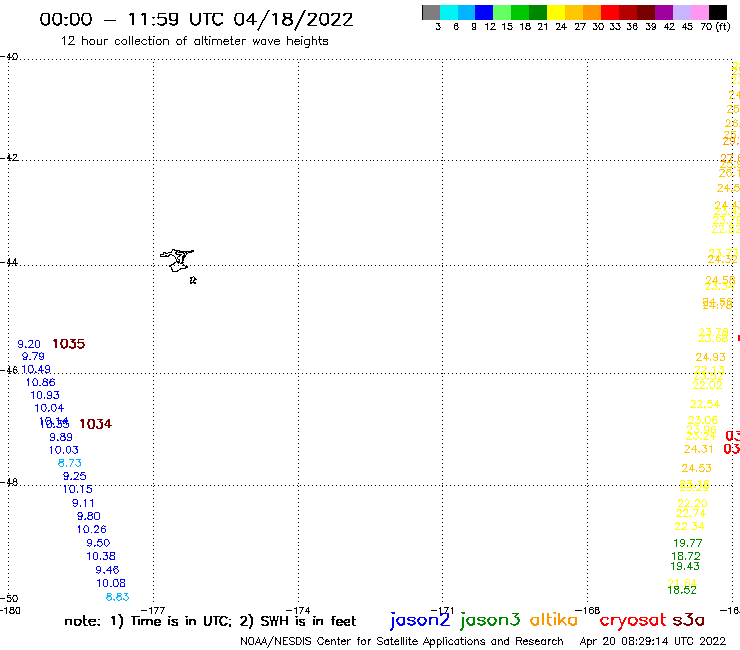Select the cyan color scale swatch
The height and width of the screenshot is (650, 740).
point(449,12)
